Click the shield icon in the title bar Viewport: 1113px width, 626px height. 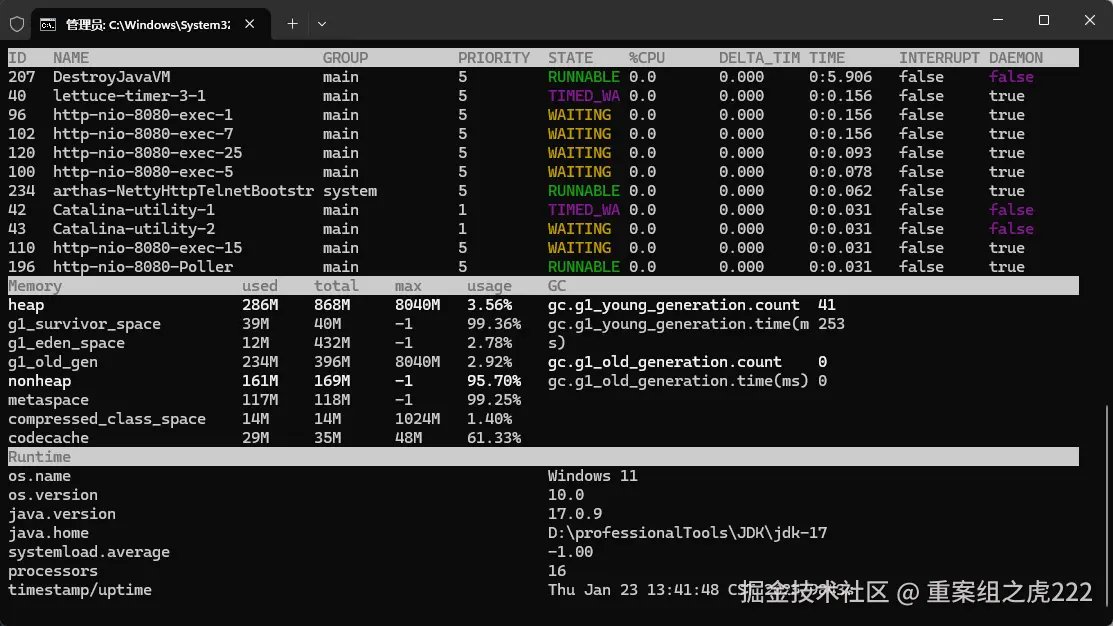pyautogui.click(x=17, y=24)
